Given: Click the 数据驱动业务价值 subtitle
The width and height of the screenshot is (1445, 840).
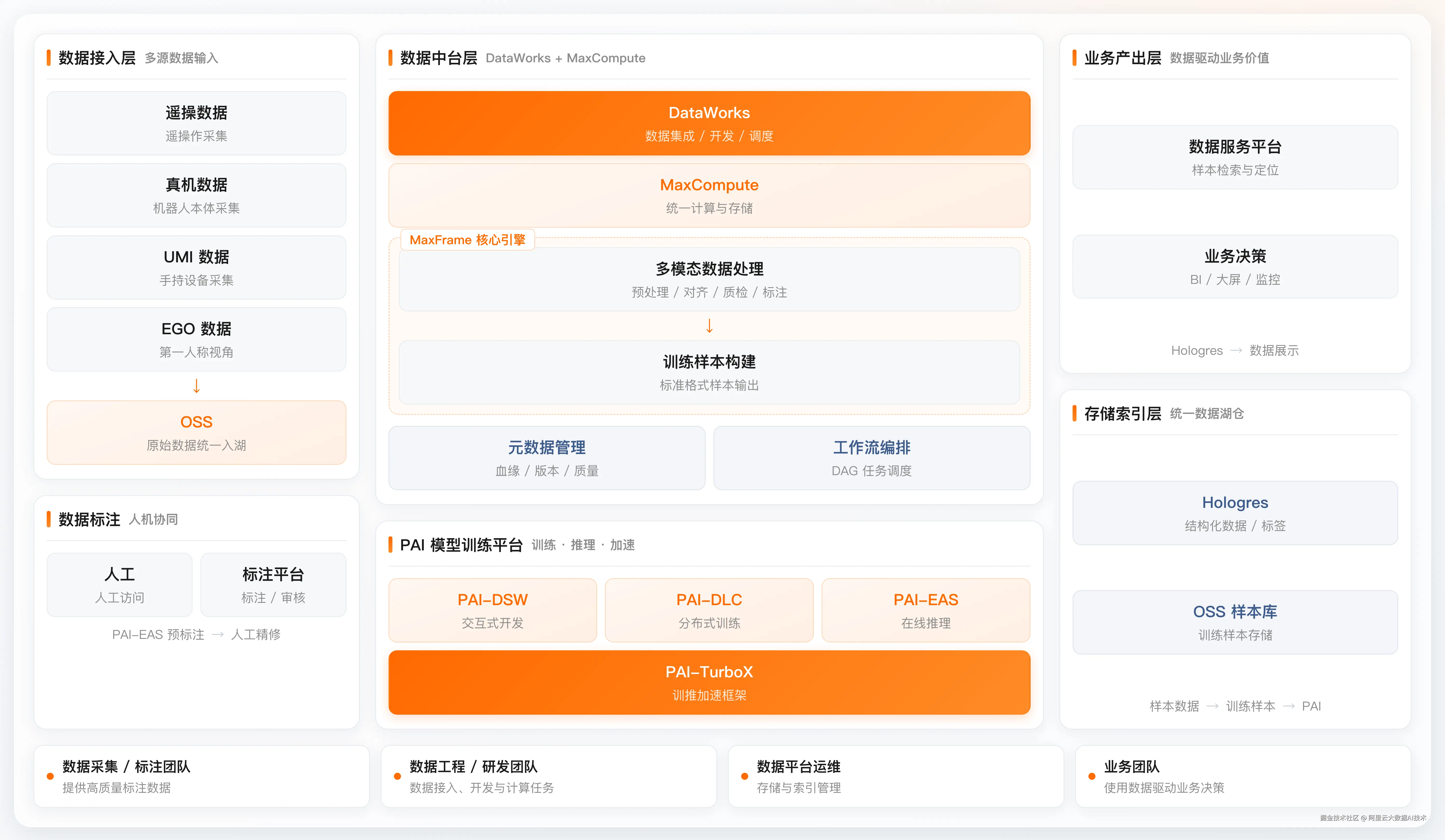Looking at the screenshot, I should coord(1220,58).
